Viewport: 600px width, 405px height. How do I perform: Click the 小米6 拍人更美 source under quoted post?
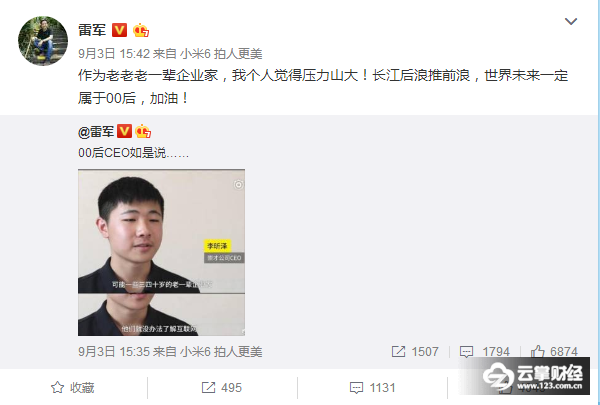221,351
